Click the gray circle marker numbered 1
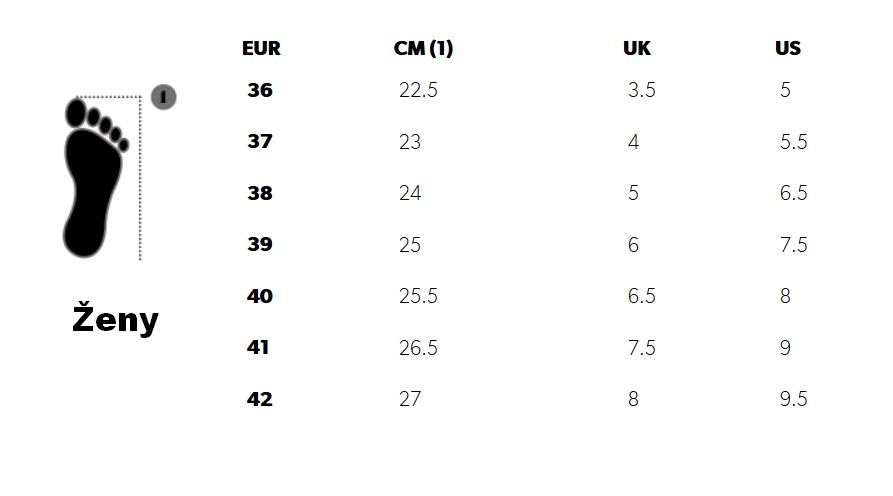Screen dimensions: 893x496 (x=164, y=97)
